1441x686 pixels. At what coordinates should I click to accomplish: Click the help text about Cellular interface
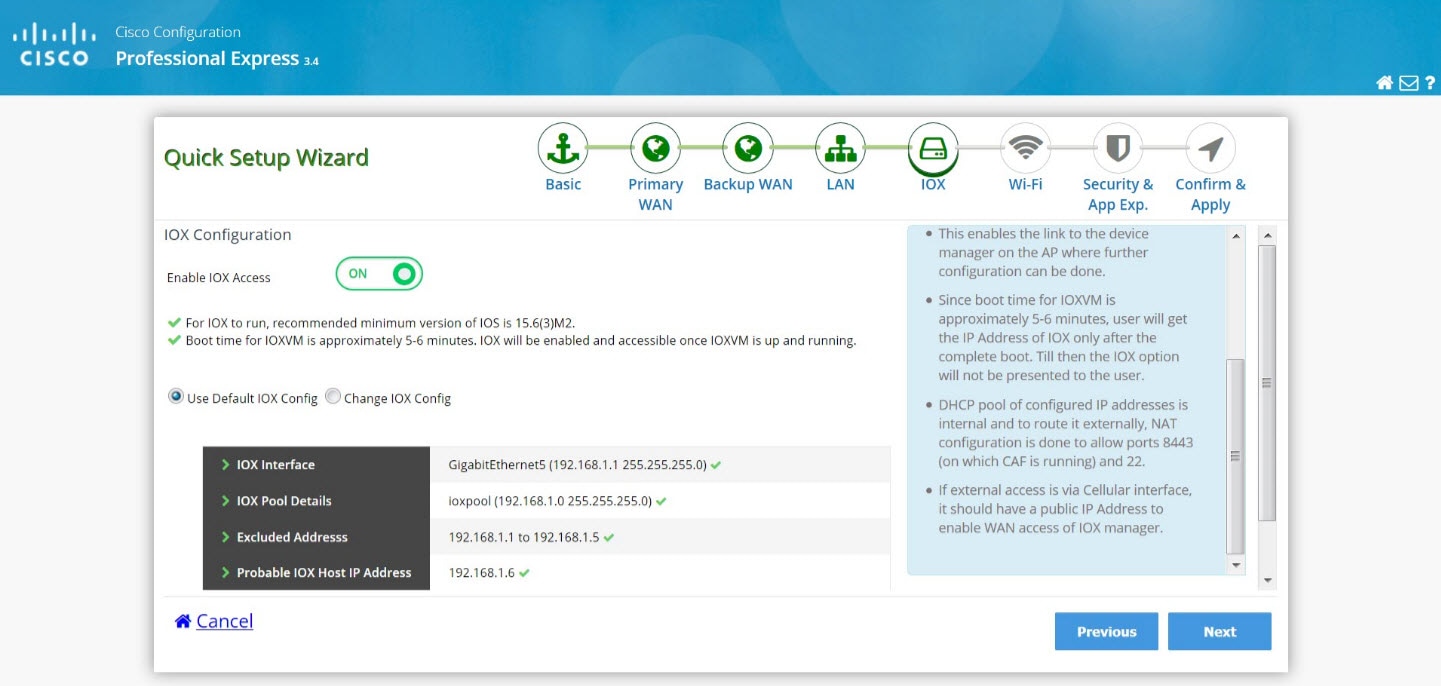(x=1065, y=509)
